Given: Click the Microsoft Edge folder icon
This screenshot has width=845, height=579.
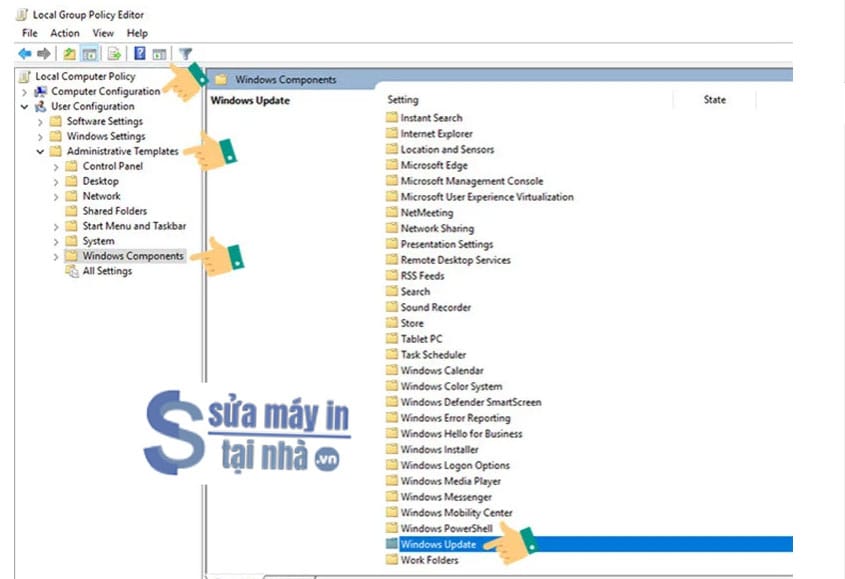Looking at the screenshot, I should (392, 165).
